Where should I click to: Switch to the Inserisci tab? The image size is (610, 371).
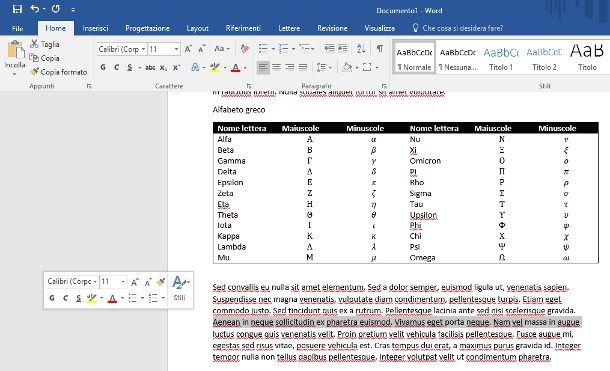click(x=95, y=28)
